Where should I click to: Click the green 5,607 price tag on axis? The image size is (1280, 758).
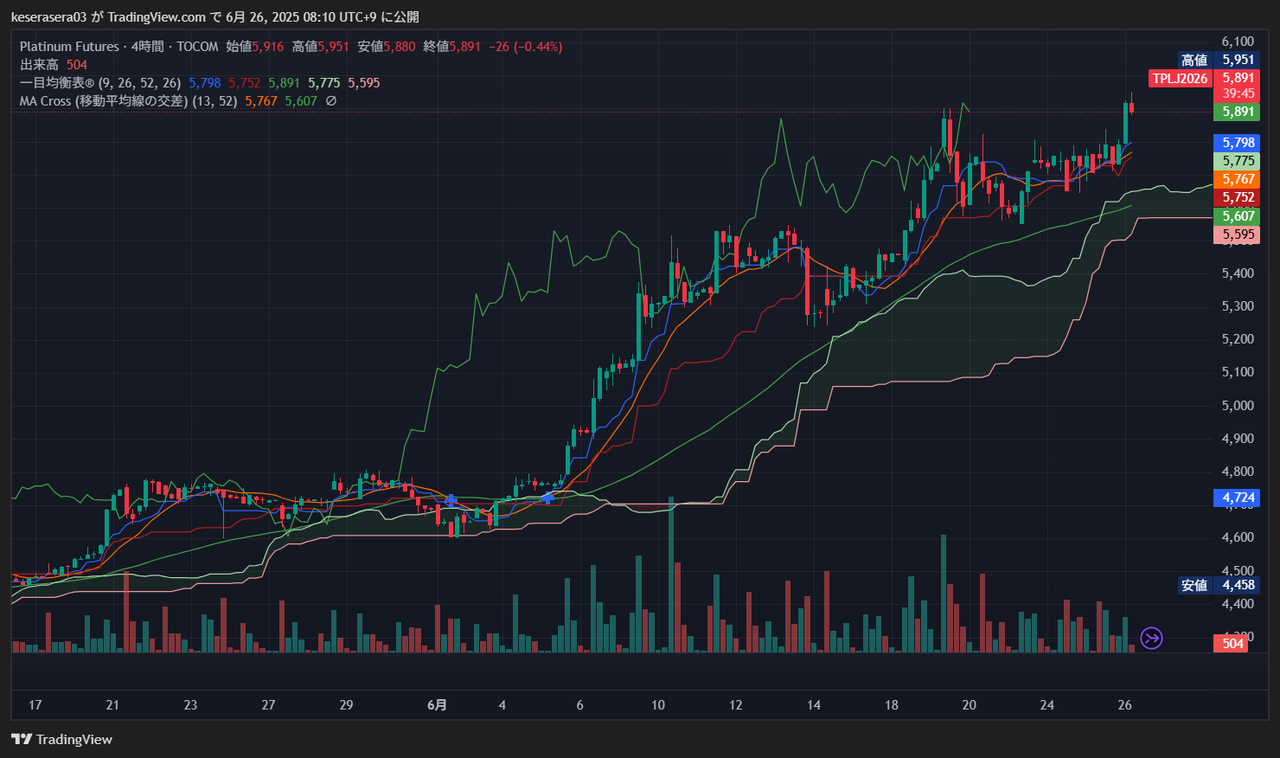click(x=1235, y=216)
